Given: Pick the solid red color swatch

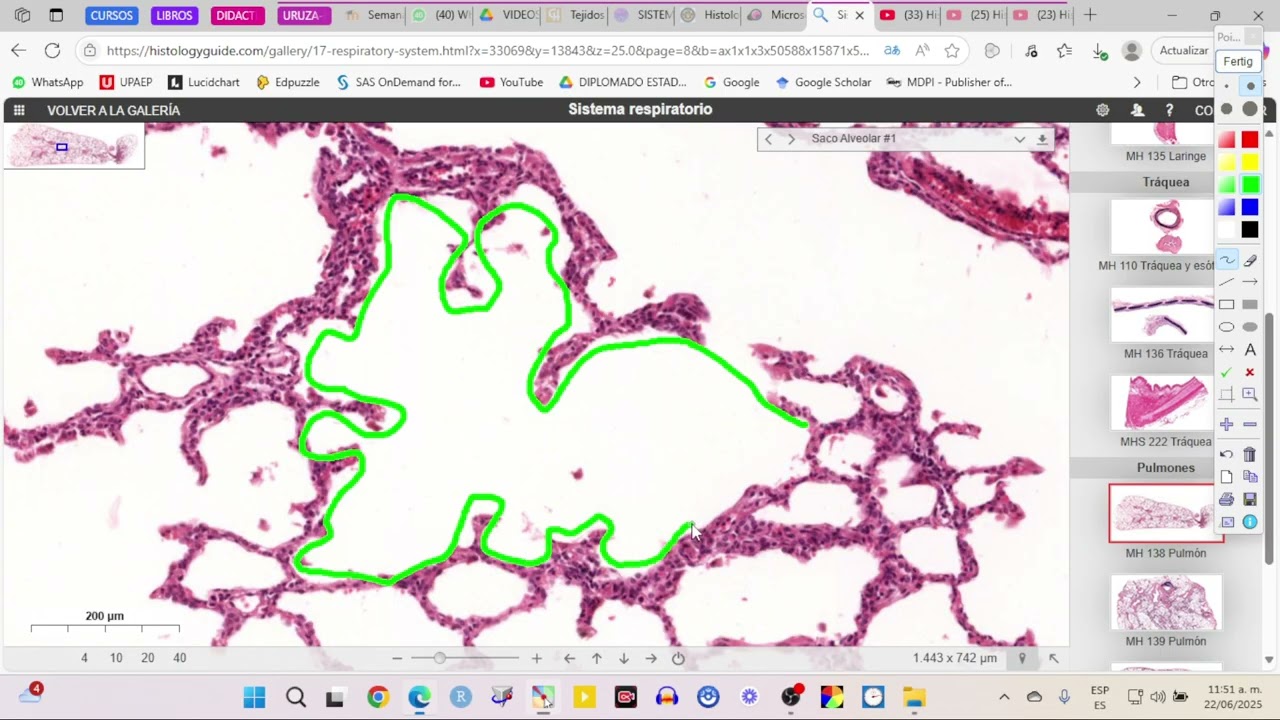Looking at the screenshot, I should [1250, 139].
